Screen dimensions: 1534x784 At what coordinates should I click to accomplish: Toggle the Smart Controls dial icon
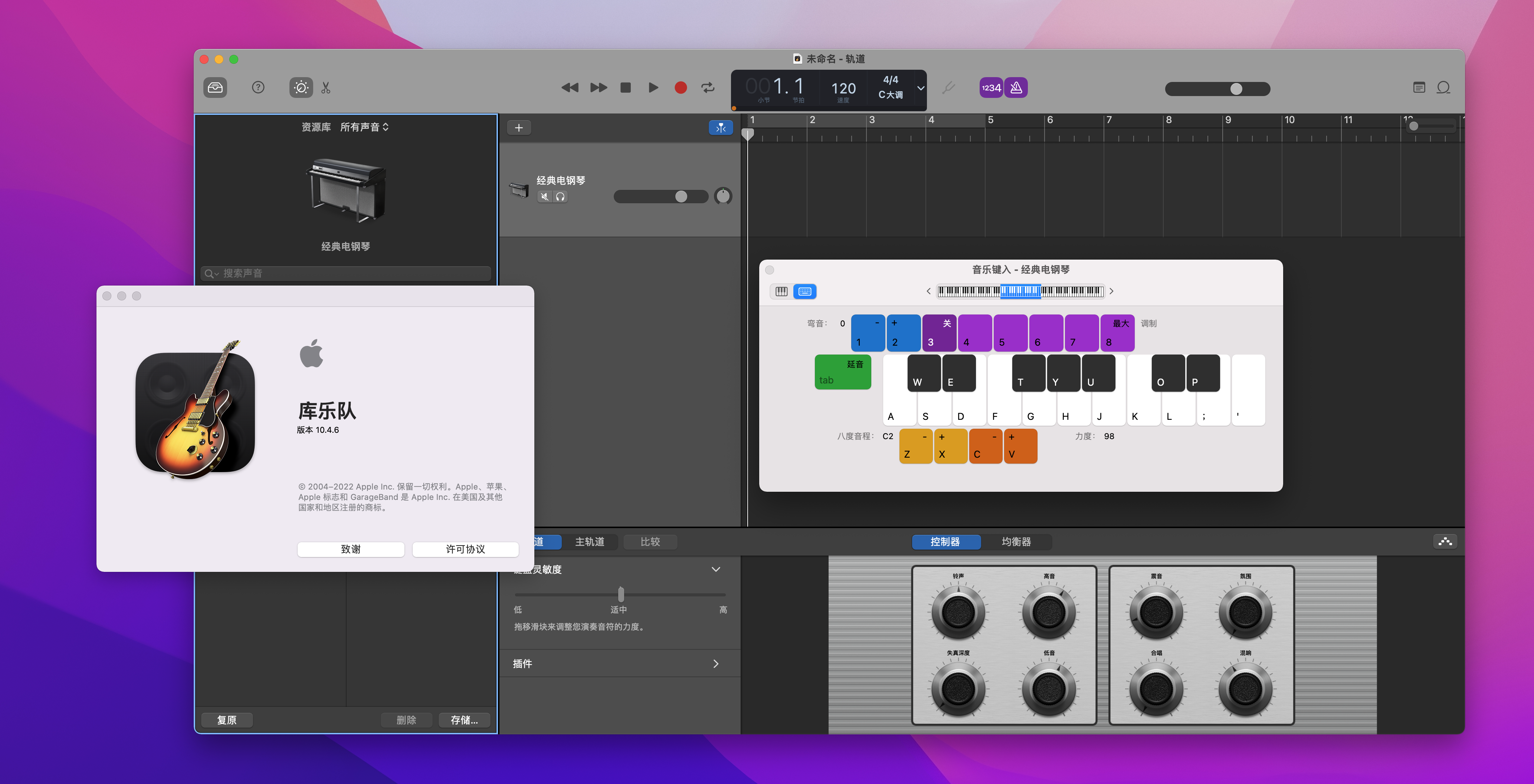pyautogui.click(x=301, y=88)
